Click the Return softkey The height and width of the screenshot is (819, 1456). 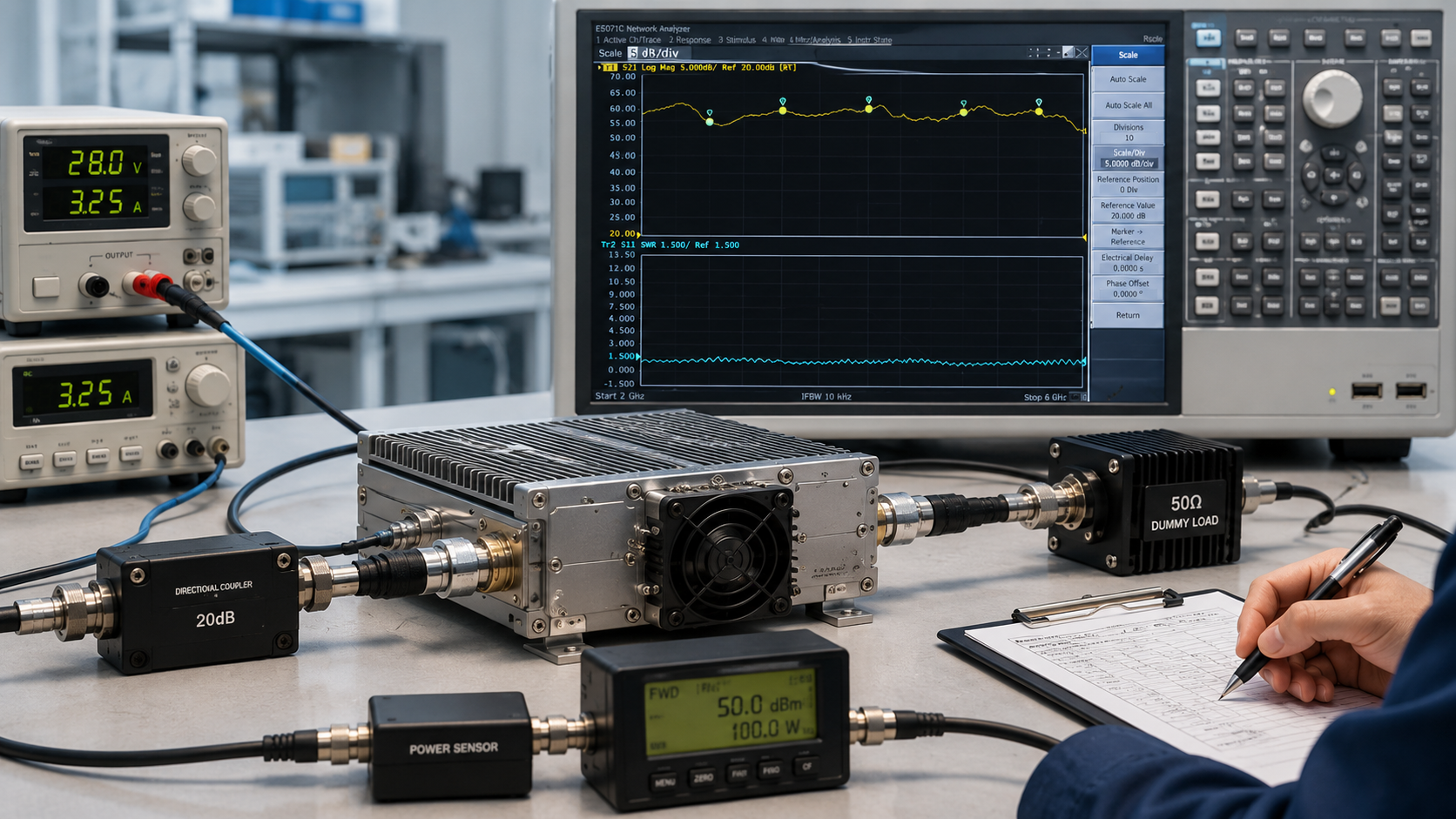coord(1128,315)
